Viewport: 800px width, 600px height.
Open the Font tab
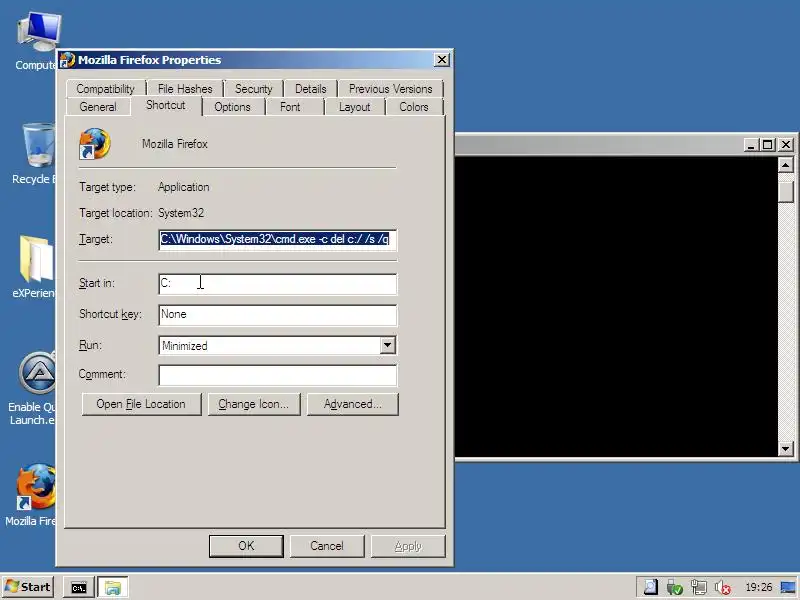[290, 107]
